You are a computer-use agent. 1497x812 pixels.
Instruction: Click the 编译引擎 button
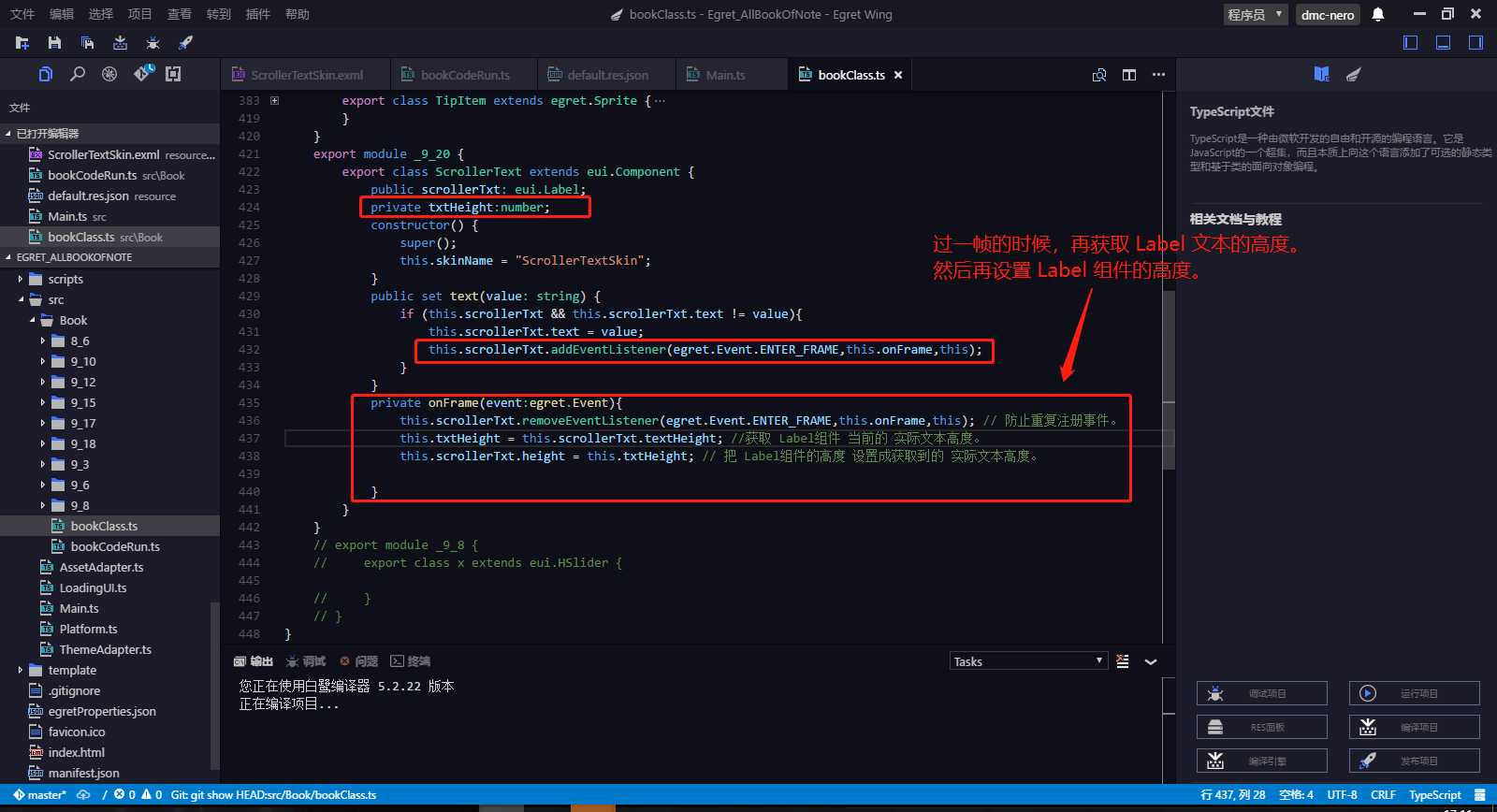tap(1261, 761)
